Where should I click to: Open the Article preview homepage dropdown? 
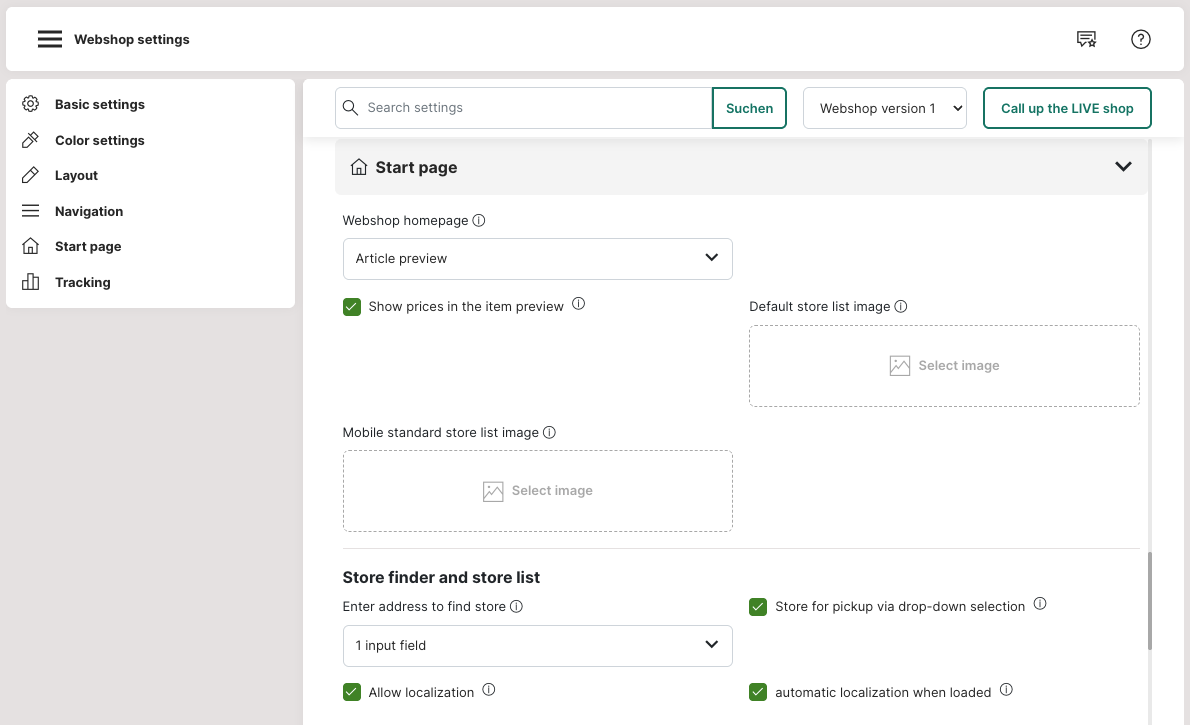coord(537,258)
